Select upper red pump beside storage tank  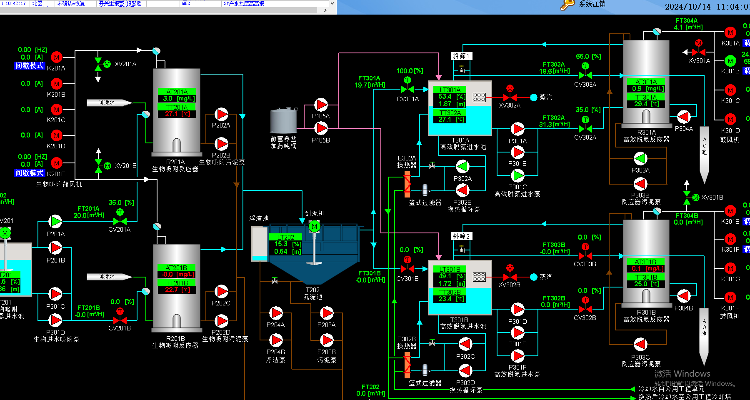(x=321, y=103)
